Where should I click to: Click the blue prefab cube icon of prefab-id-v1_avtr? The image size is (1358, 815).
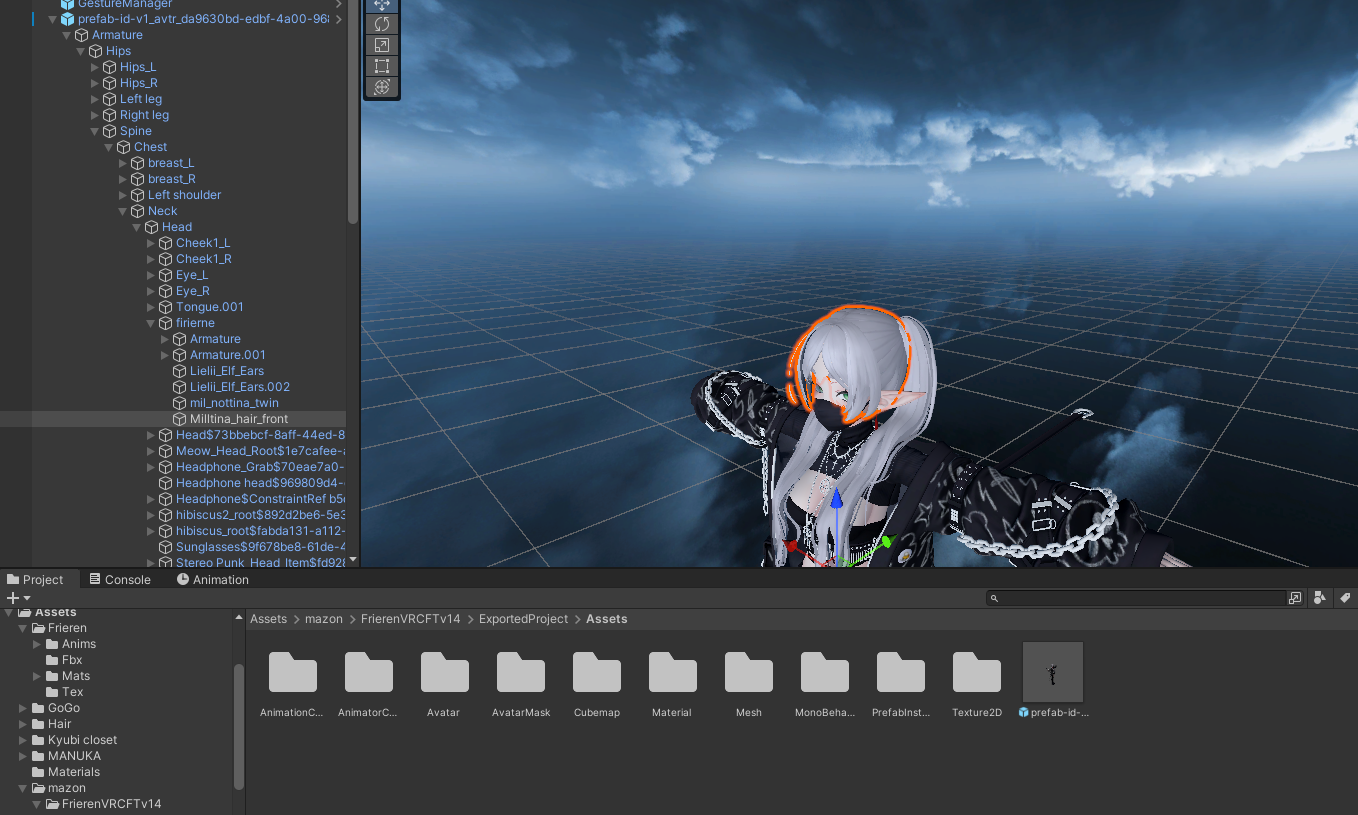pyautogui.click(x=68, y=19)
